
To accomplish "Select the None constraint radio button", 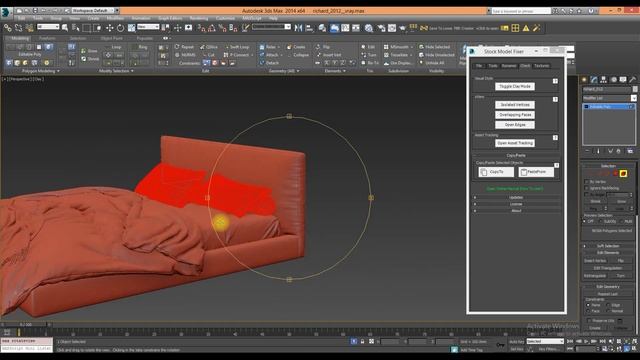I will coord(588,305).
